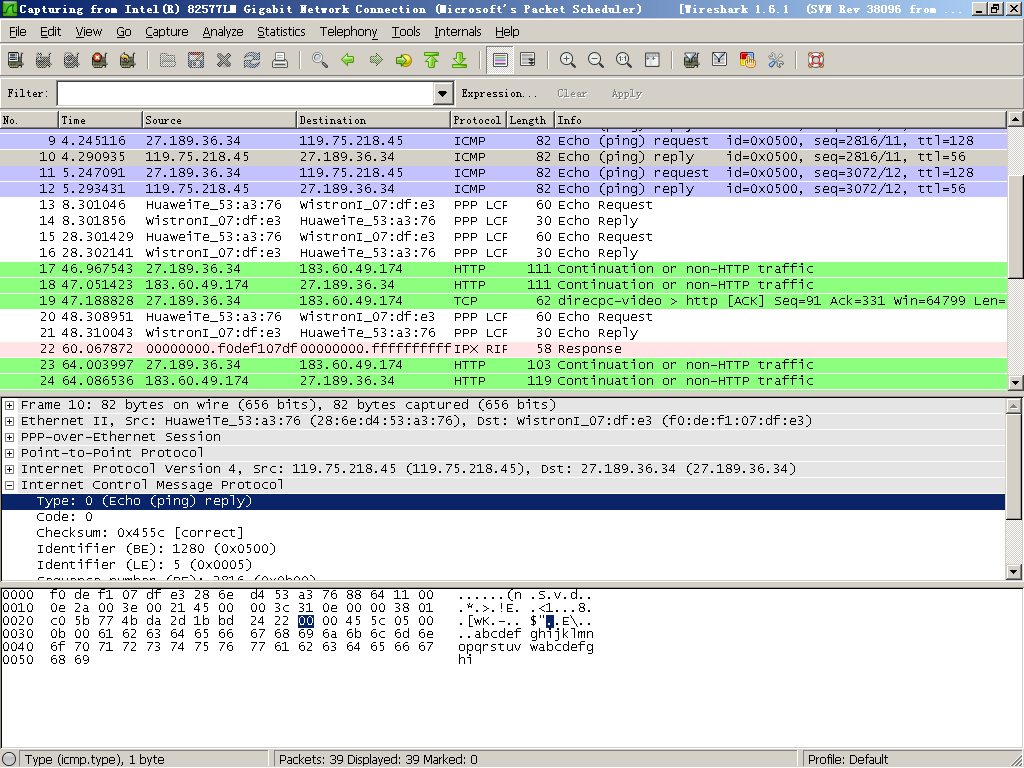This screenshot has width=1024, height=768.
Task: Go forward in packet history
Action: click(376, 61)
